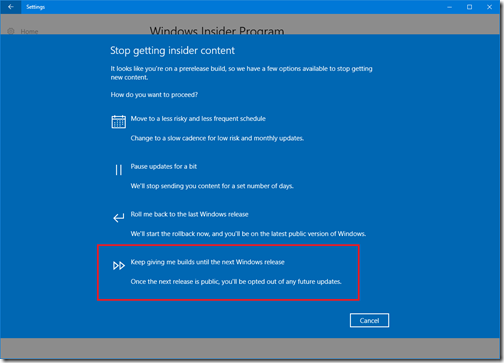This screenshot has width=504, height=363.
Task: Click 'We'll start the rollback now' description
Action: coord(248,234)
